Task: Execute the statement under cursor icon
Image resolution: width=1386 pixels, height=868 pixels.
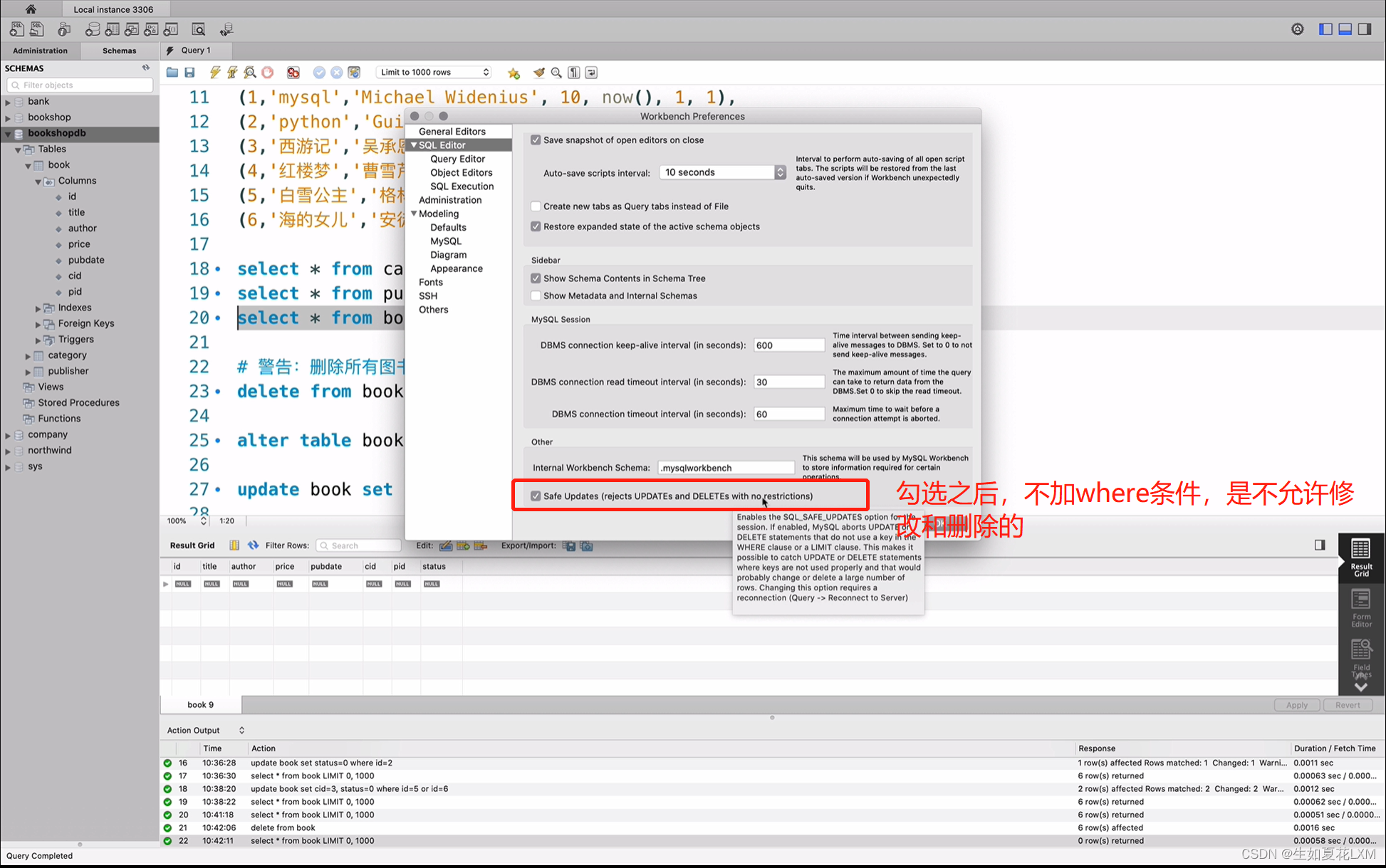Action: click(x=232, y=73)
